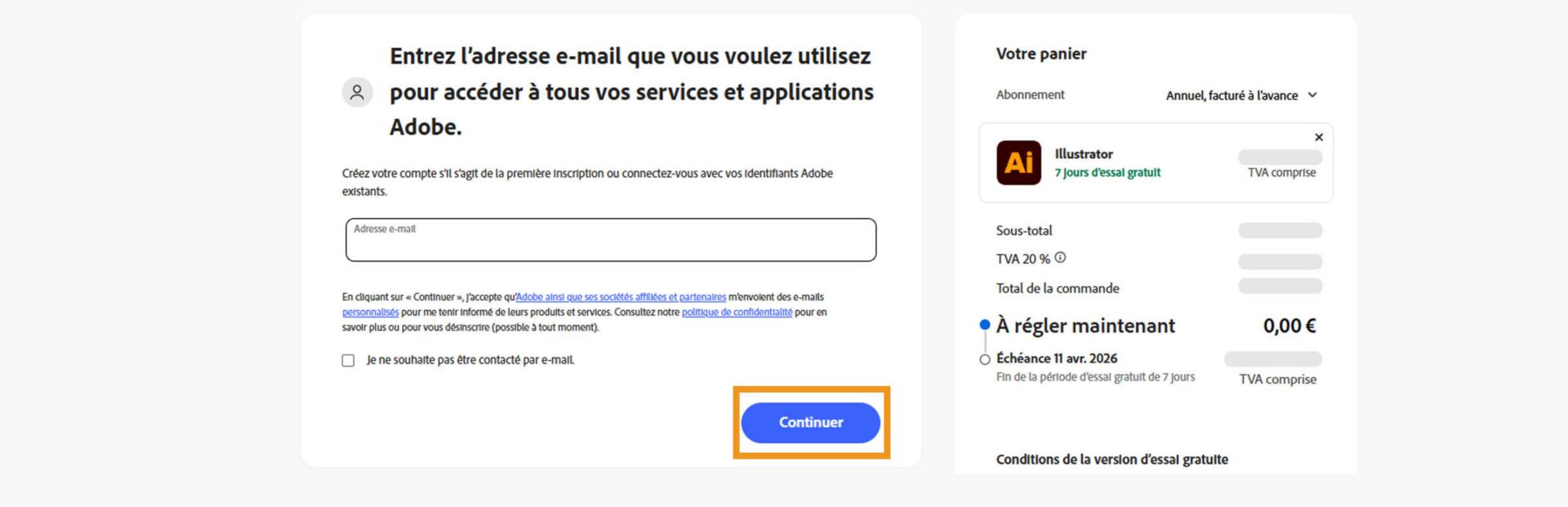The image size is (1568, 507).
Task: Click the "Votre panier" heading
Action: pos(1040,54)
